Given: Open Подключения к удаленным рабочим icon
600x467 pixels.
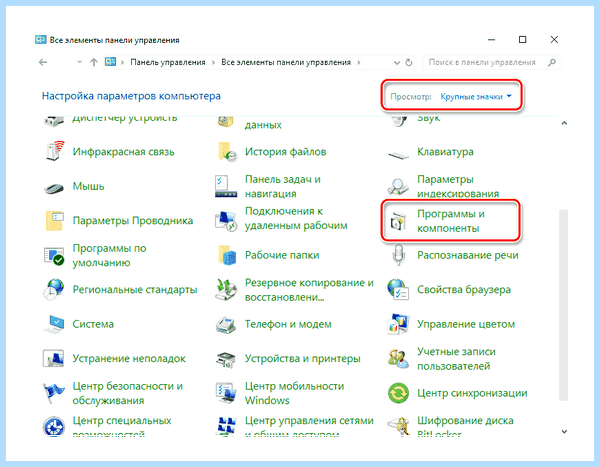Looking at the screenshot, I should click(226, 220).
